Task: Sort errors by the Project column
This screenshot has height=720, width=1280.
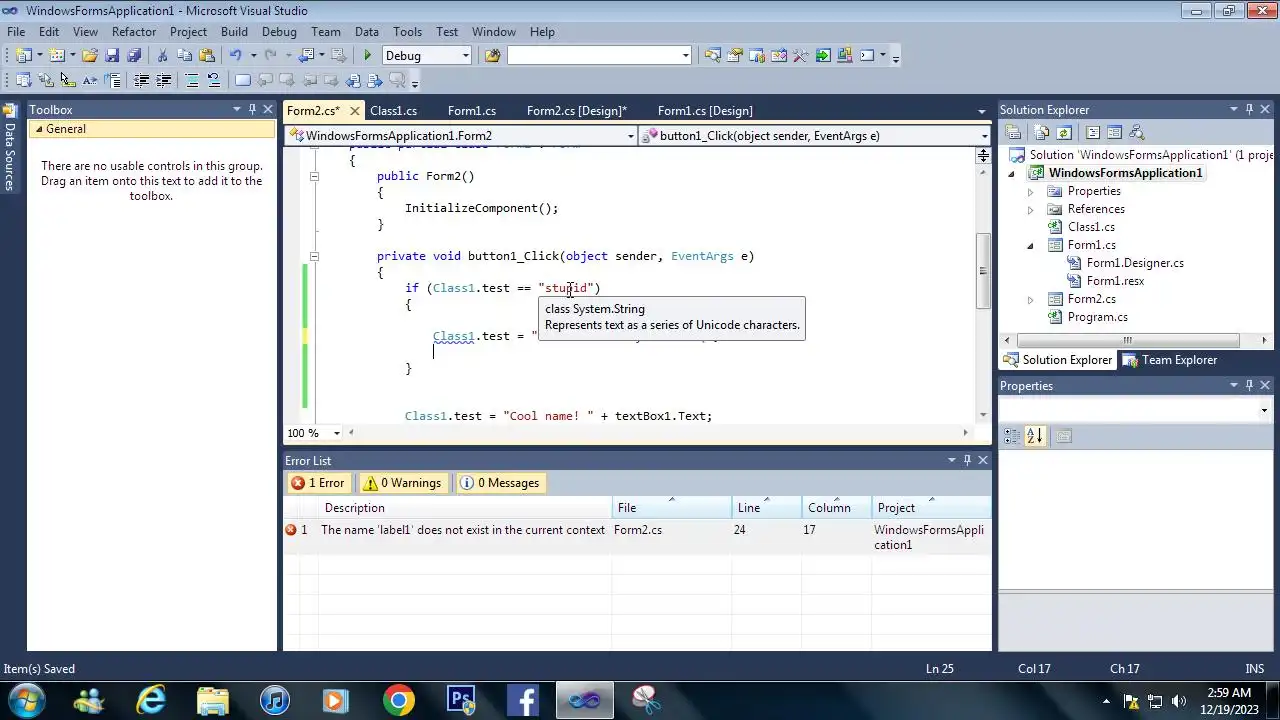Action: click(x=932, y=508)
